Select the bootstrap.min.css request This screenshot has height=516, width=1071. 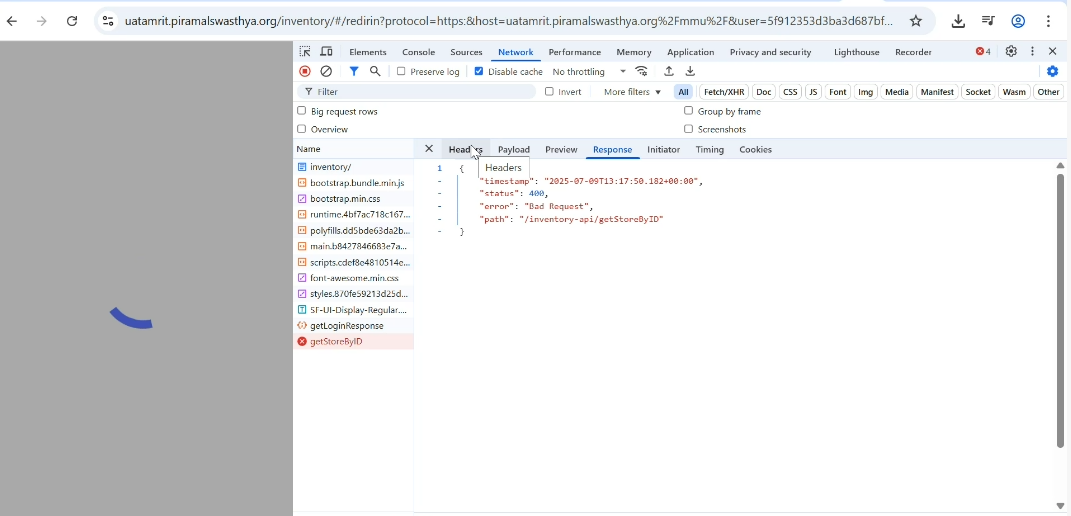point(353,199)
